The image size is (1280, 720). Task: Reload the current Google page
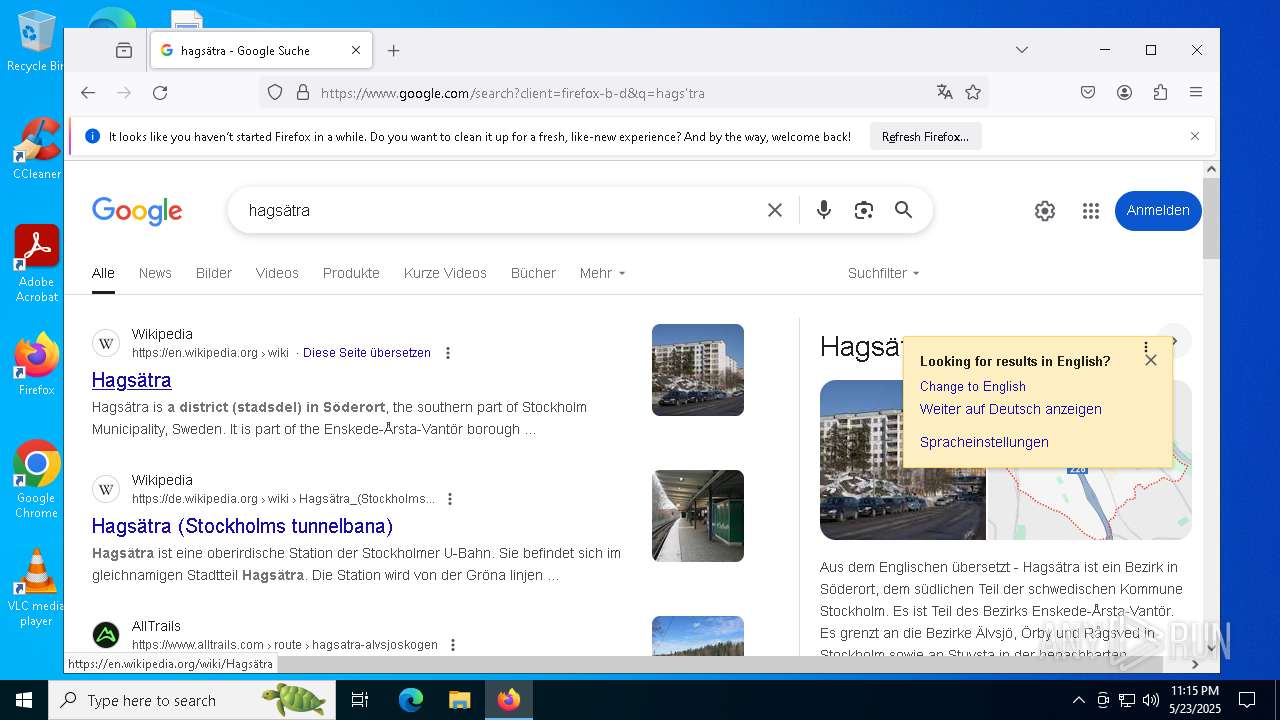click(160, 93)
